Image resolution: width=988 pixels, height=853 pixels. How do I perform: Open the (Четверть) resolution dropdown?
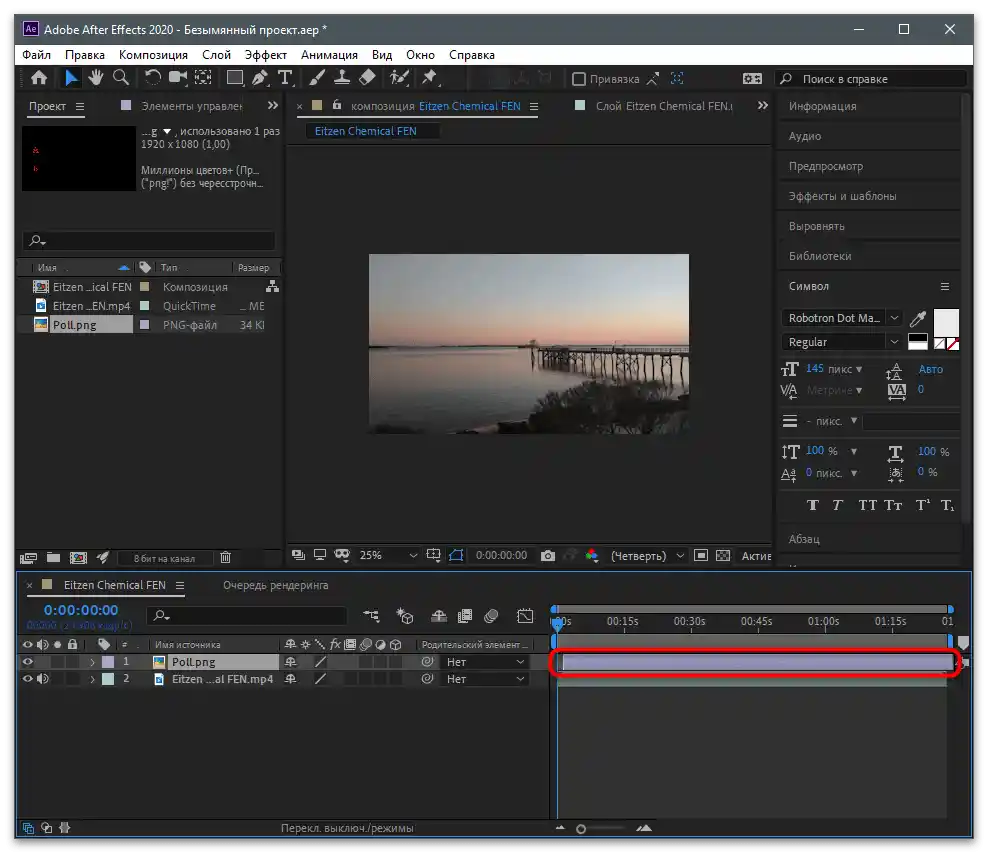point(647,556)
